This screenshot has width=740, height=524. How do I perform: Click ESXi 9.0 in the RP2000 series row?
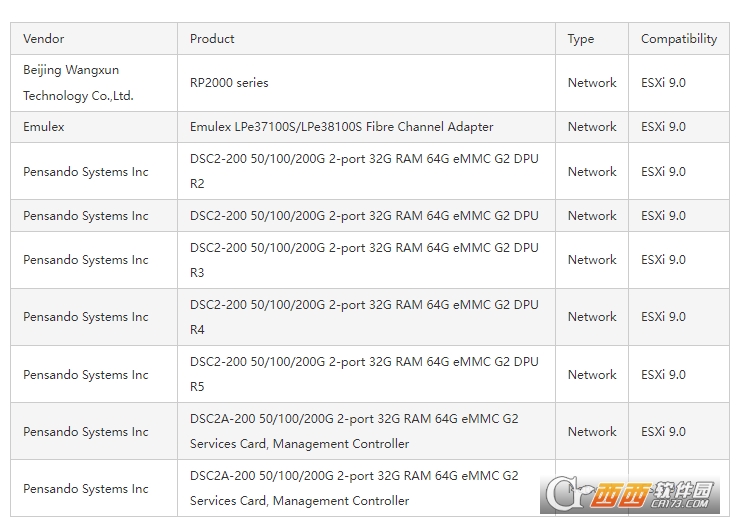click(663, 83)
